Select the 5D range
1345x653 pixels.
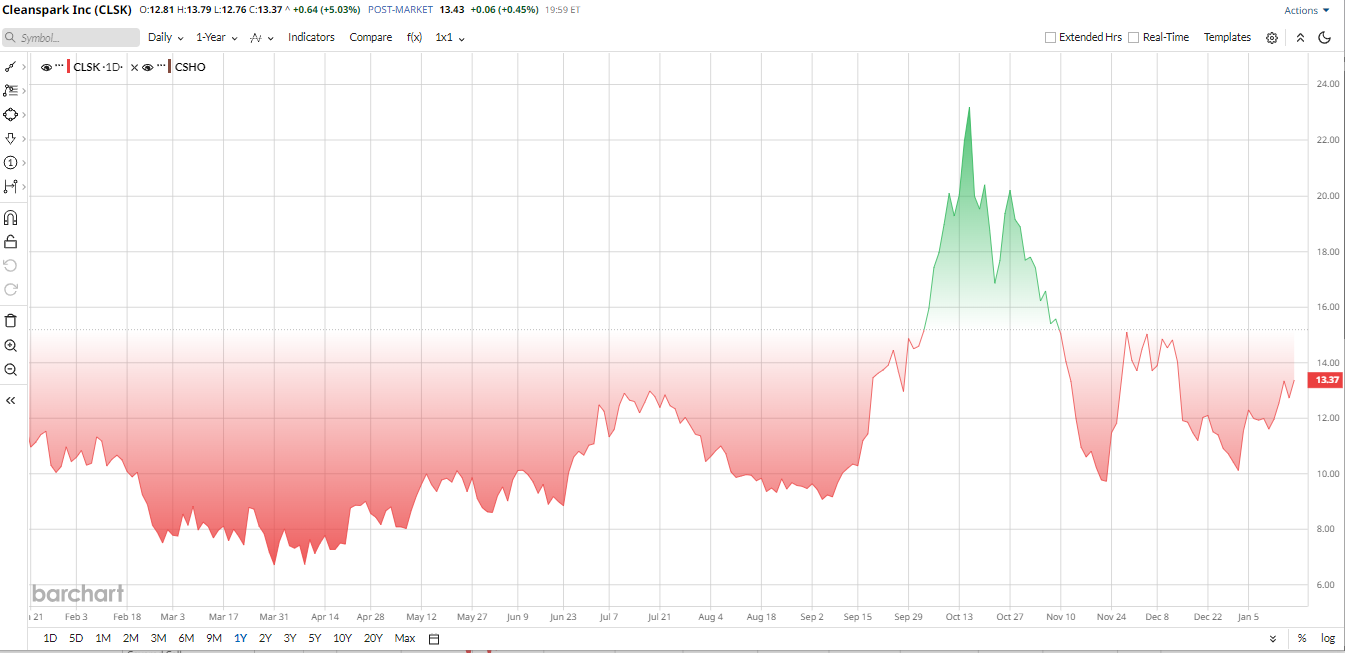[x=76, y=639]
